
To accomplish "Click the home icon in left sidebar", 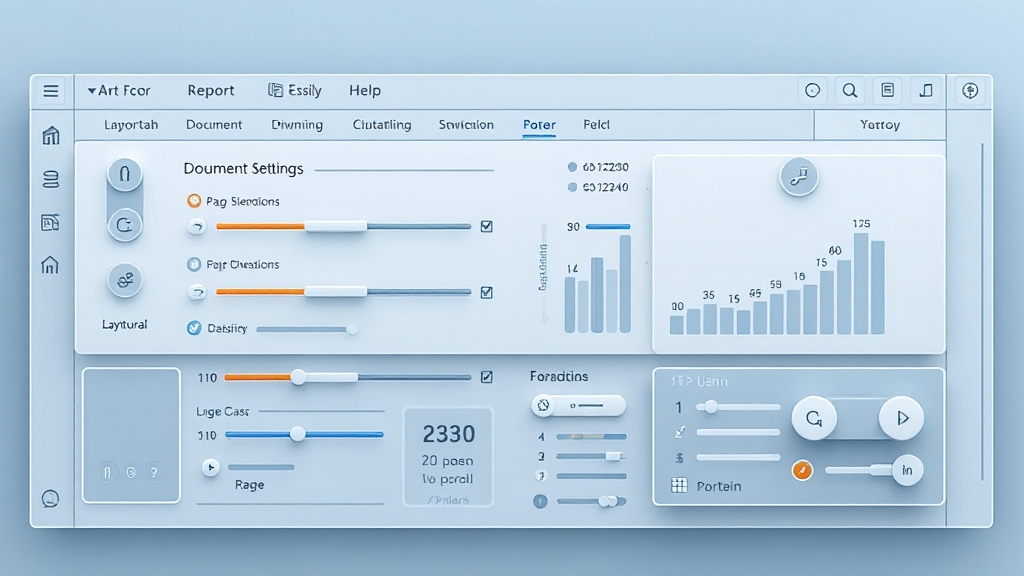I will 50,265.
